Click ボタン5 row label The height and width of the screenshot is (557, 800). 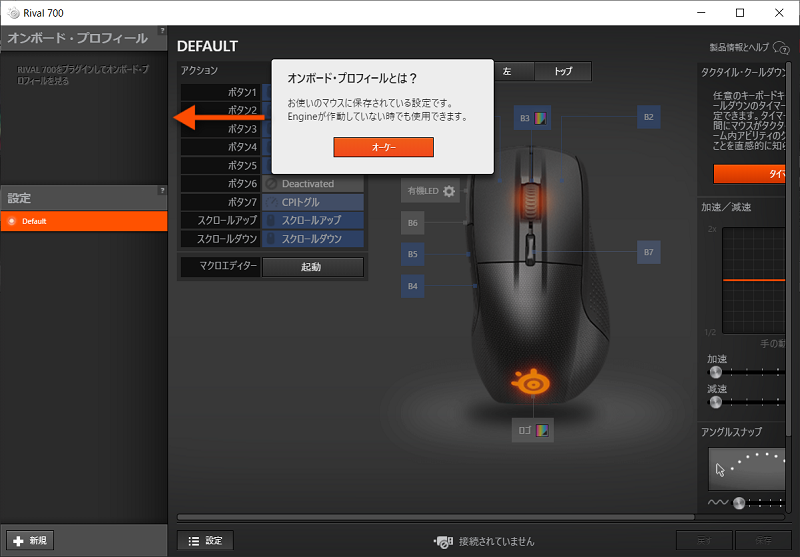pyautogui.click(x=220, y=165)
